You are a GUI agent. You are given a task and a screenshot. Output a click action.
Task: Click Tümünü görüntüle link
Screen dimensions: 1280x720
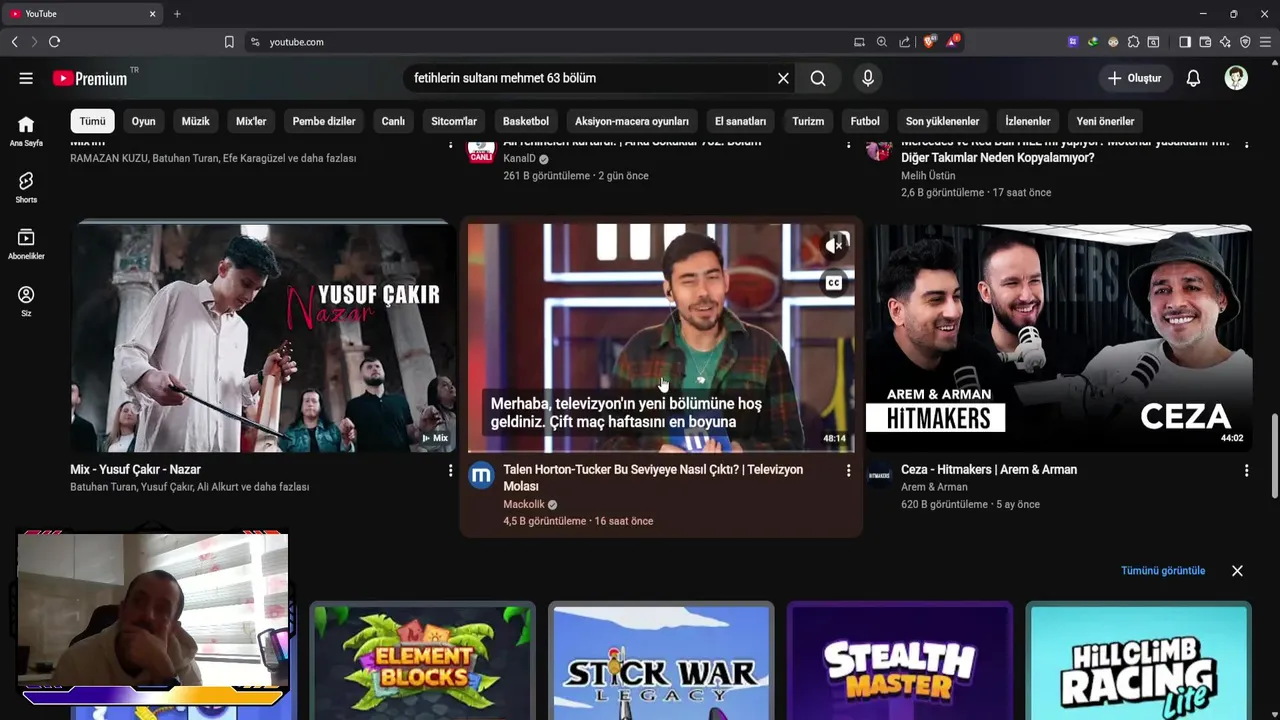click(x=1163, y=570)
